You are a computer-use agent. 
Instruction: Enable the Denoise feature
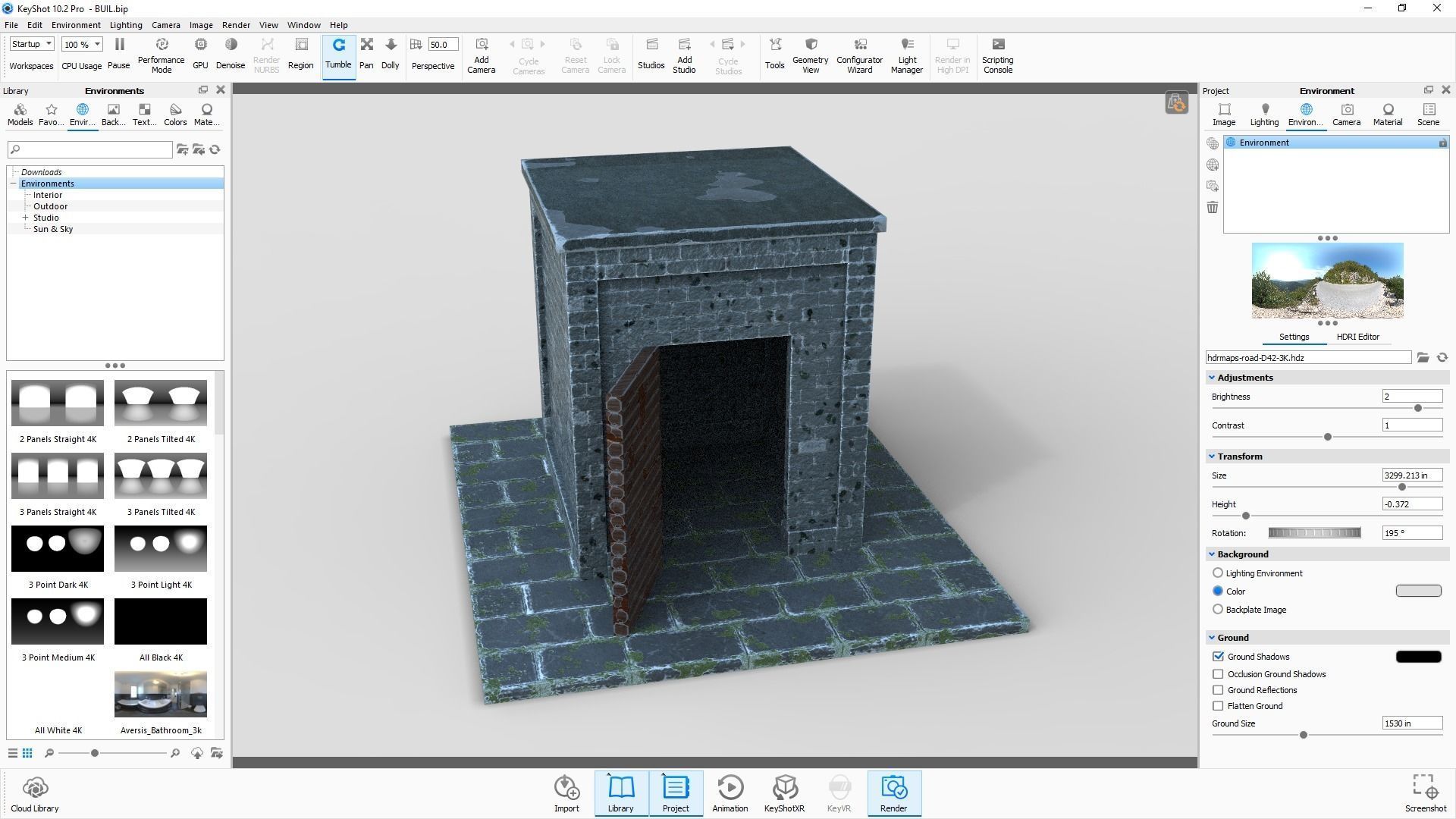pyautogui.click(x=231, y=54)
